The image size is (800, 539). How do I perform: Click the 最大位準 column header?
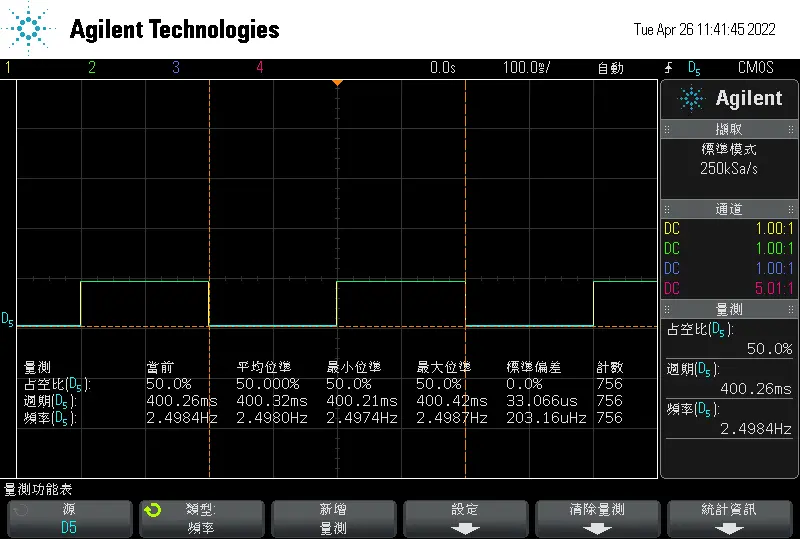click(x=443, y=367)
